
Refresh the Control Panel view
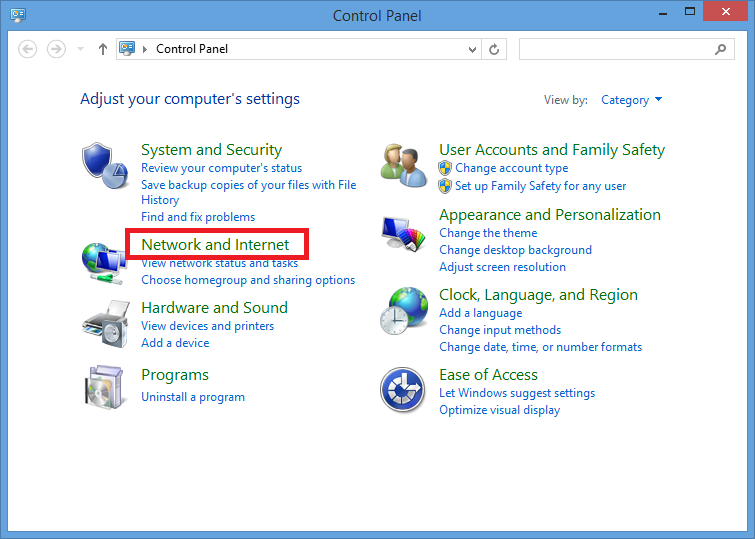click(494, 49)
